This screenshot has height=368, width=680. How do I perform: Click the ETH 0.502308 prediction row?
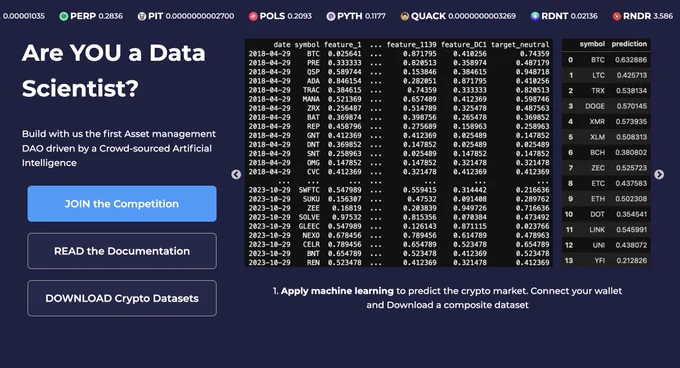(606, 199)
